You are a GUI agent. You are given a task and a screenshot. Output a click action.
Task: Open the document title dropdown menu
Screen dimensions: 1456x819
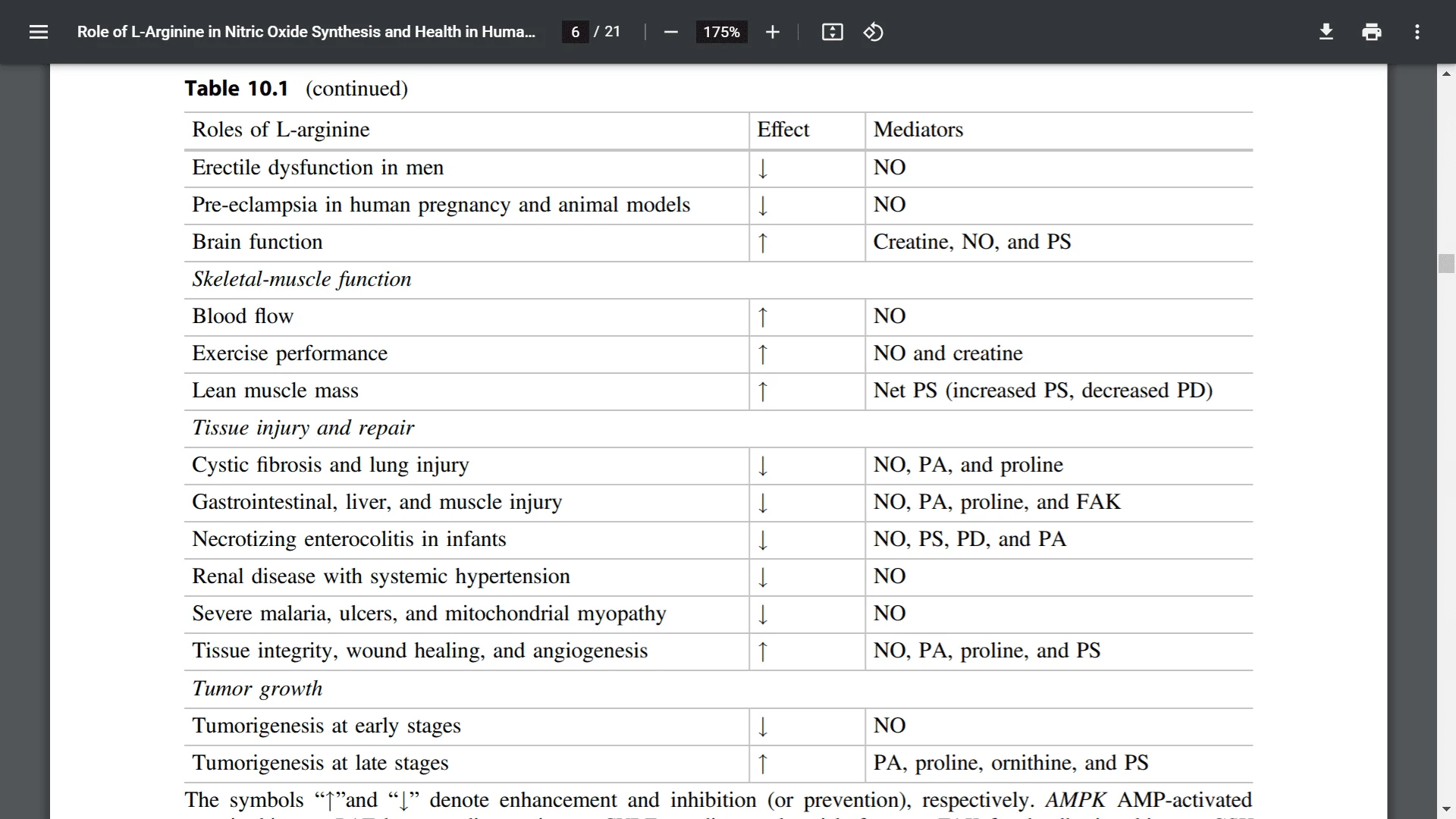point(307,32)
